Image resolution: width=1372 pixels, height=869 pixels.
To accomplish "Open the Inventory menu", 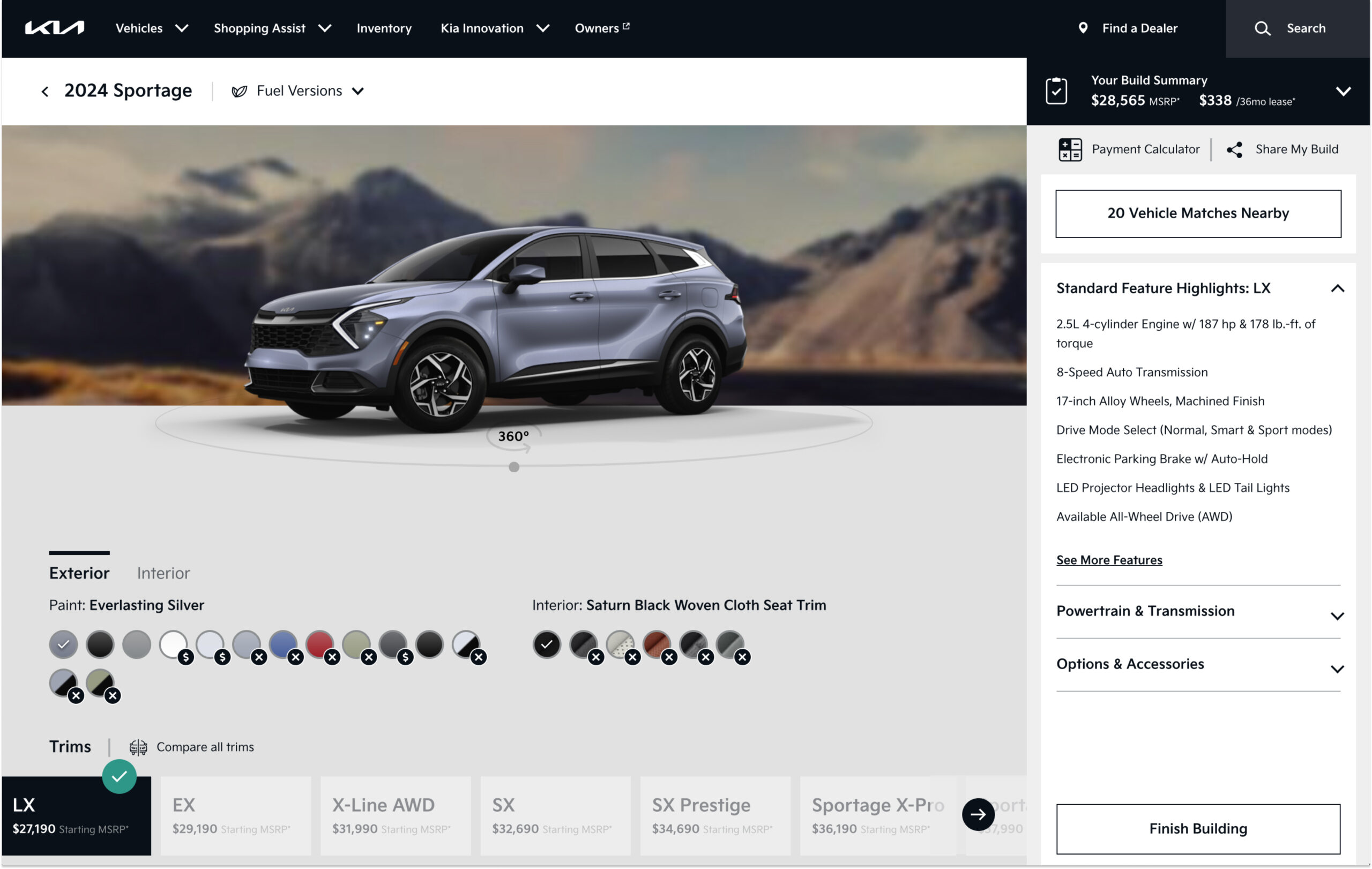I will (384, 28).
